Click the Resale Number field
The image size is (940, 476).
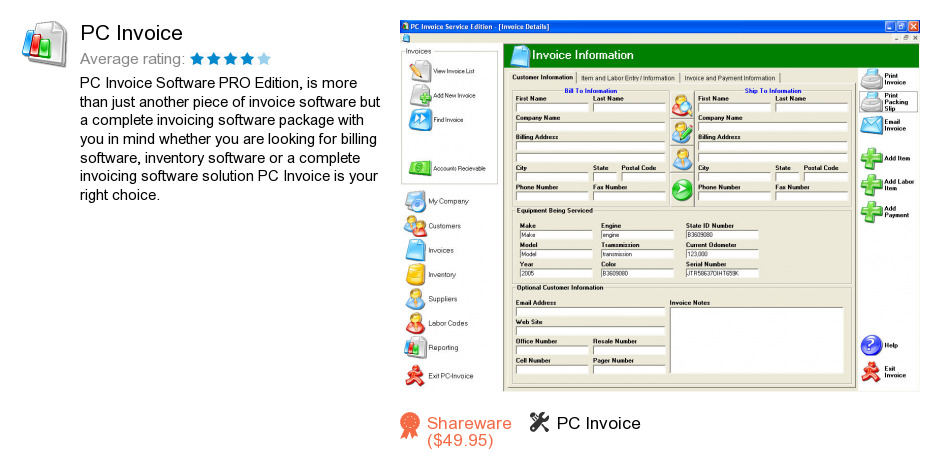click(x=629, y=350)
